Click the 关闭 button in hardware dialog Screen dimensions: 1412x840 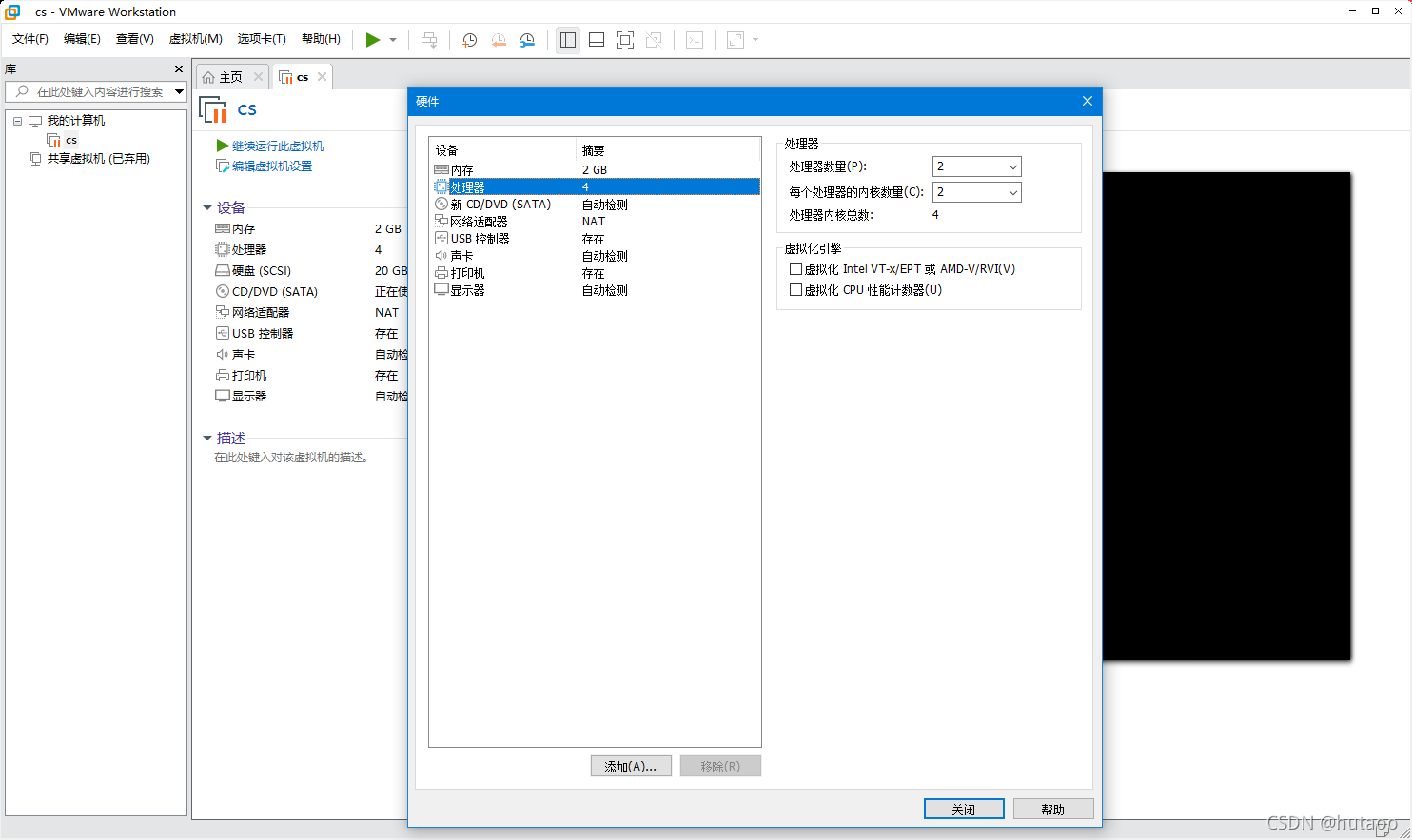964,809
